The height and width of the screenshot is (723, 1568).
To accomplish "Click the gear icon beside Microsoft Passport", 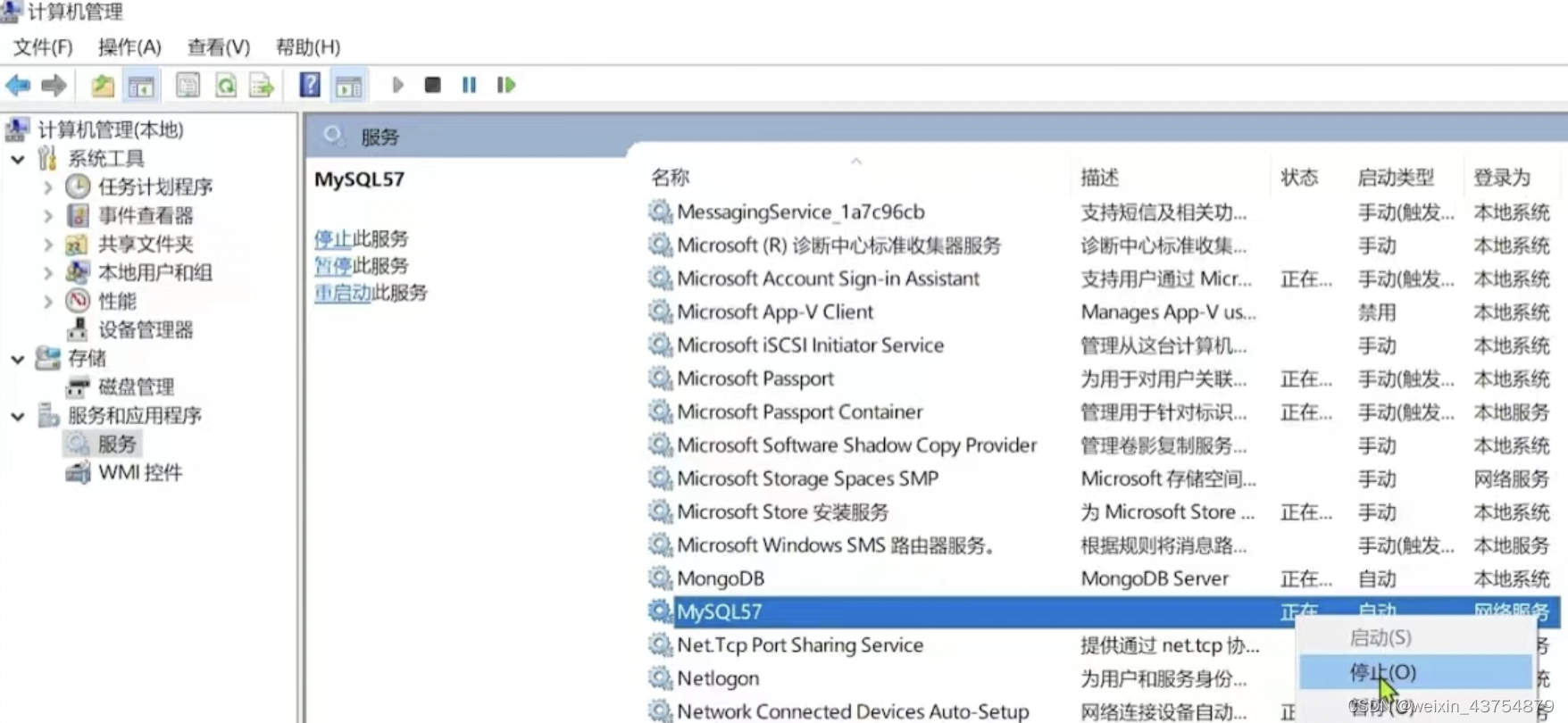I will 660,378.
